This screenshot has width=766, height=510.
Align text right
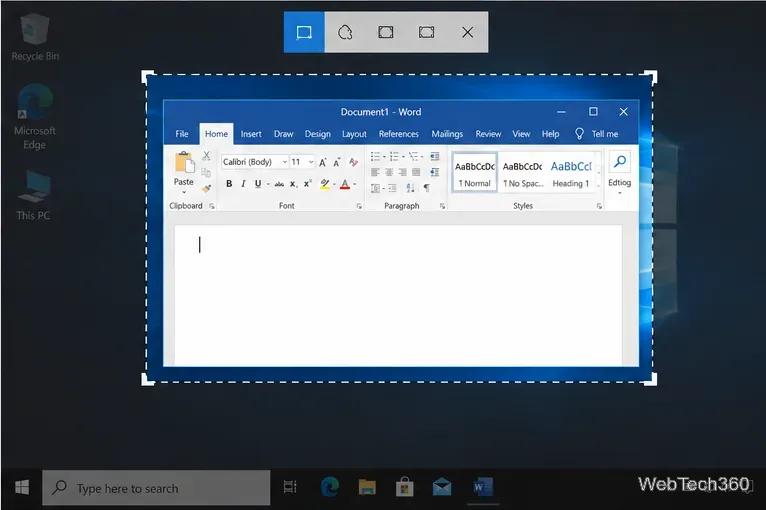click(403, 172)
